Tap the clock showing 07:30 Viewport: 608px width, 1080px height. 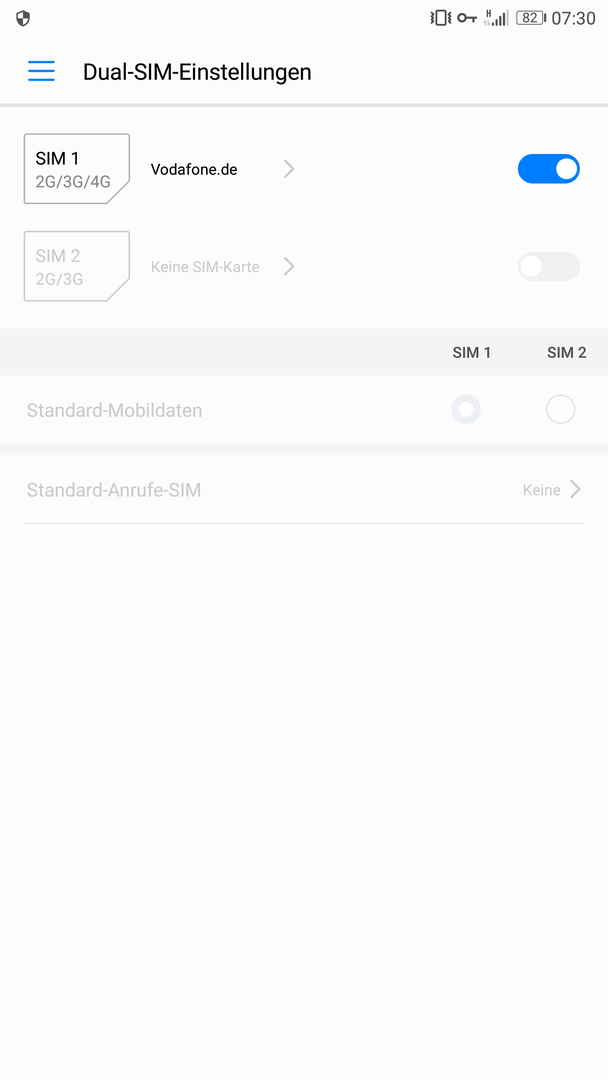(x=574, y=19)
